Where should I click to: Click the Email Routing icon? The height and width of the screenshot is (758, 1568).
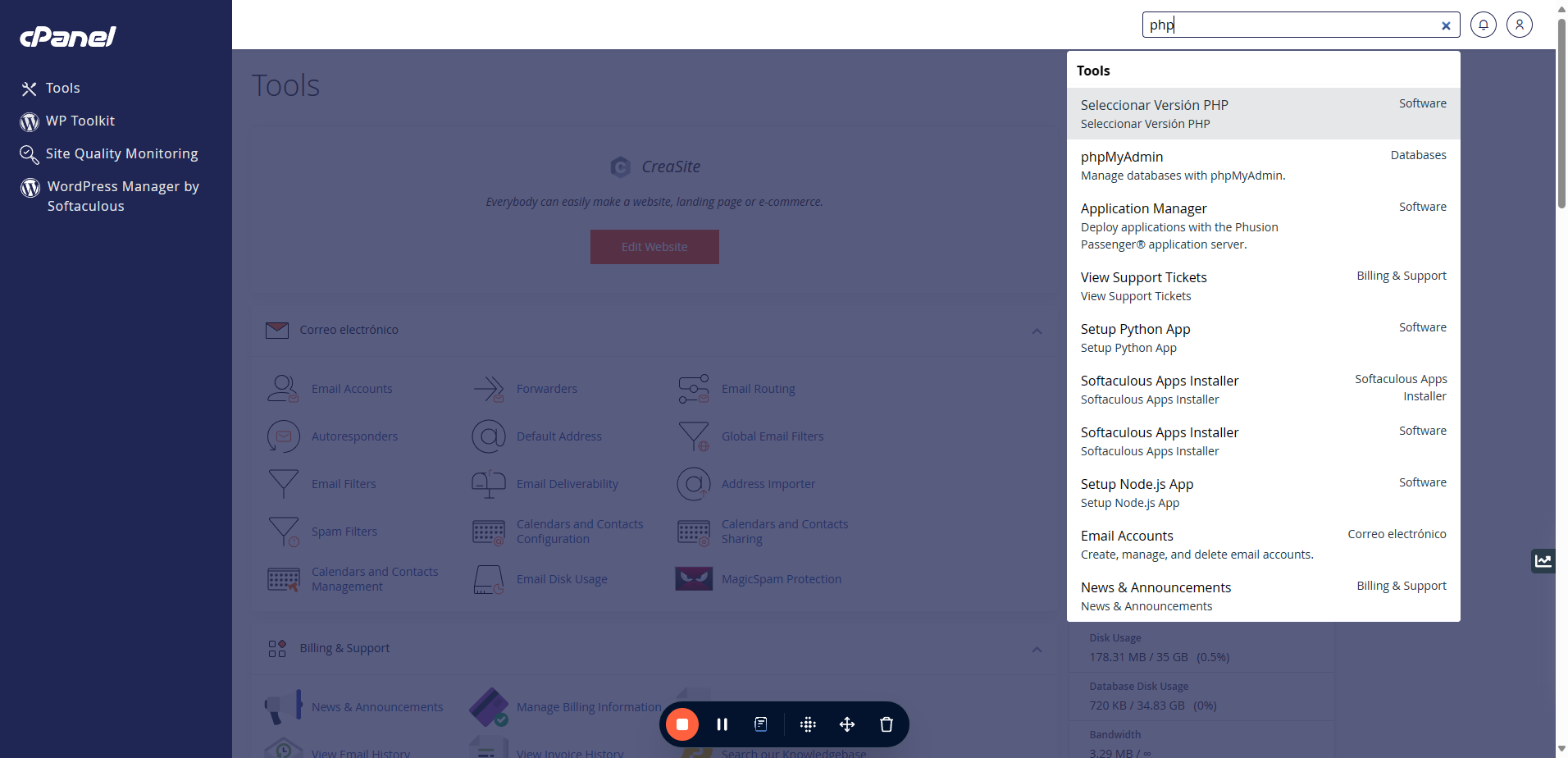(694, 389)
